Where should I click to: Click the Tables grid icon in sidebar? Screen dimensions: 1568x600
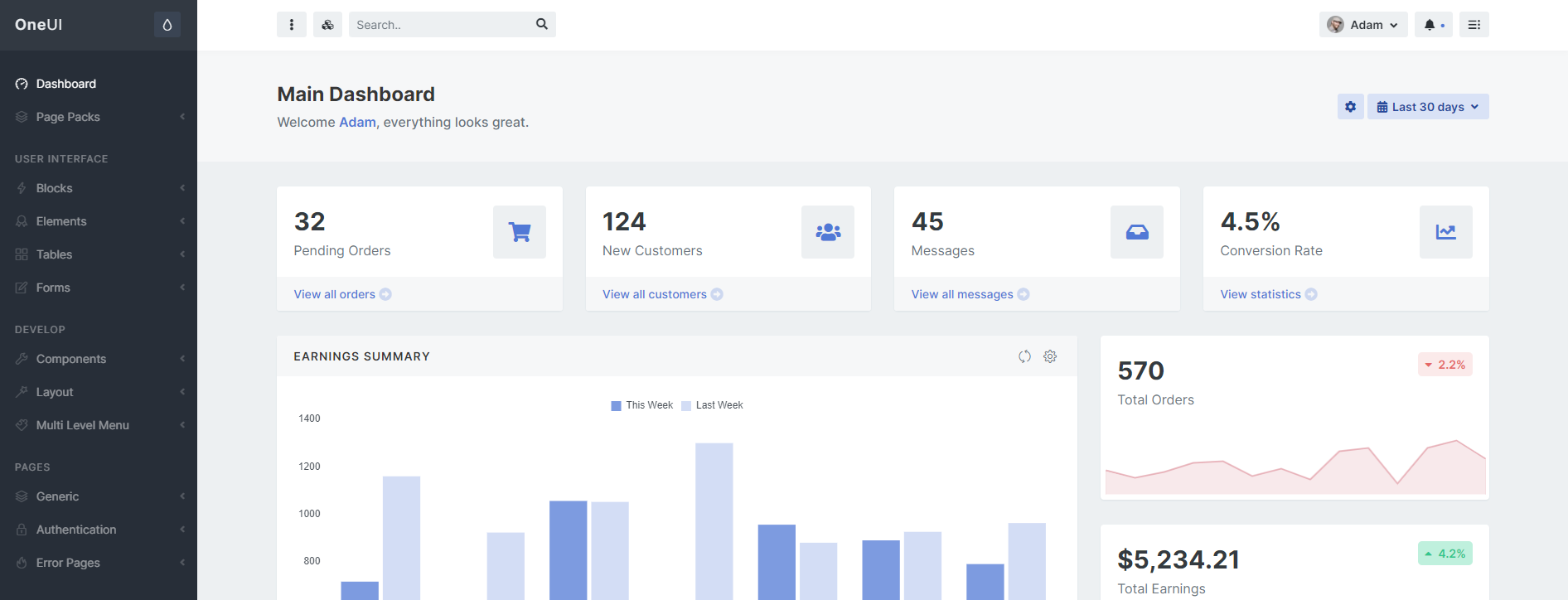click(22, 254)
